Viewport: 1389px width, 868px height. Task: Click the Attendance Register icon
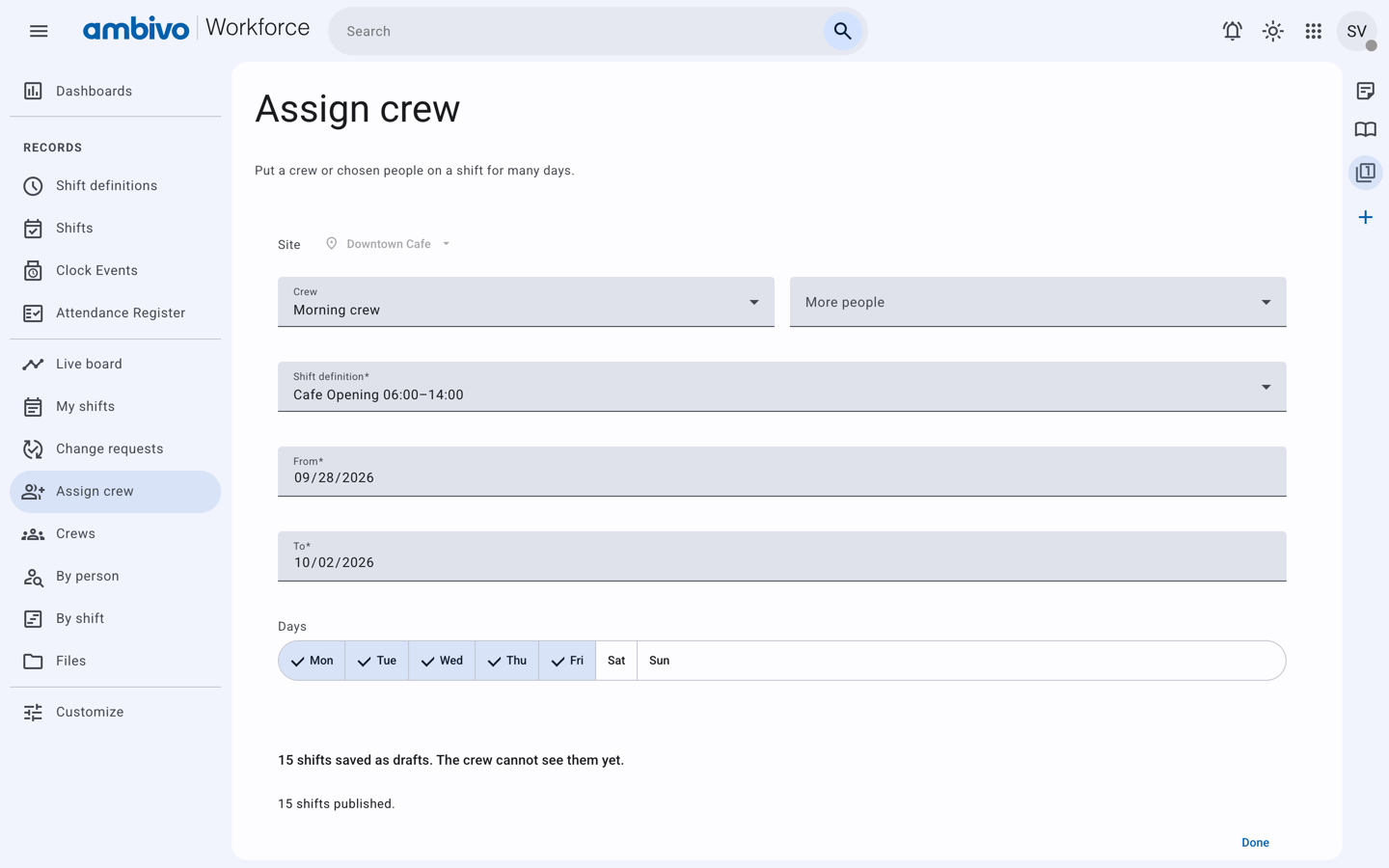[33, 313]
